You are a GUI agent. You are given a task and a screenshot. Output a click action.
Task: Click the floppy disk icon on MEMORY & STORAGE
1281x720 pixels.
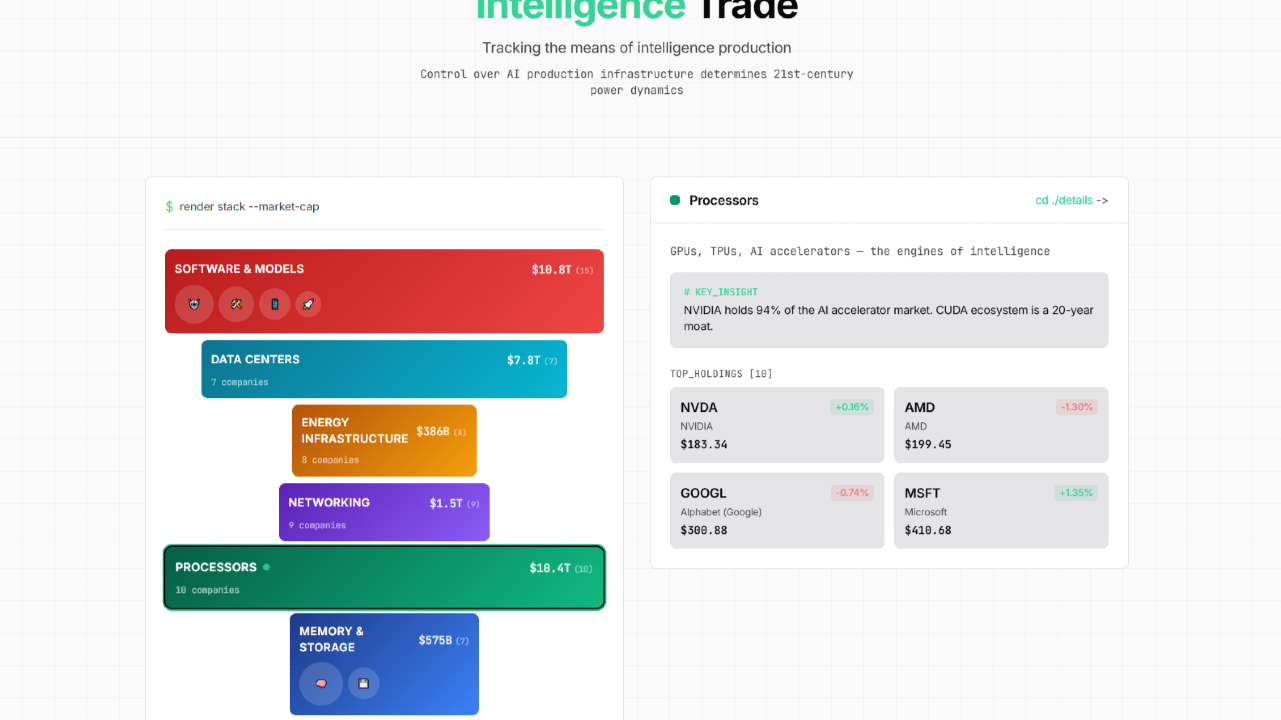pyautogui.click(x=363, y=684)
